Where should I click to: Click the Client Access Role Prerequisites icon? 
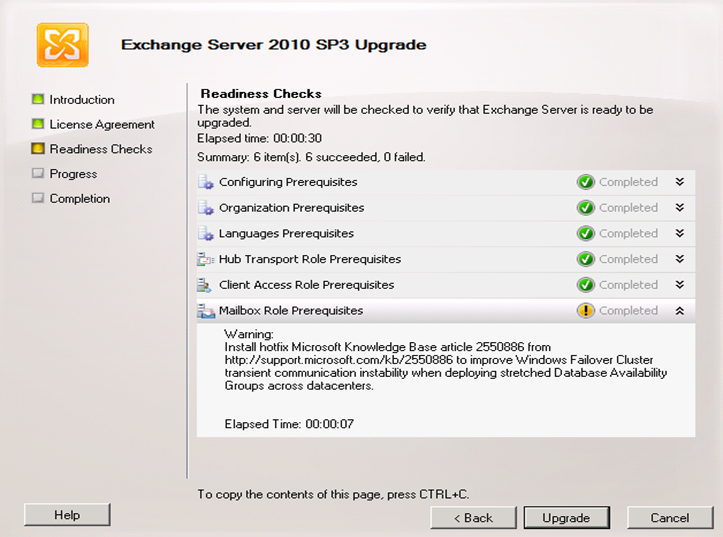(204, 285)
